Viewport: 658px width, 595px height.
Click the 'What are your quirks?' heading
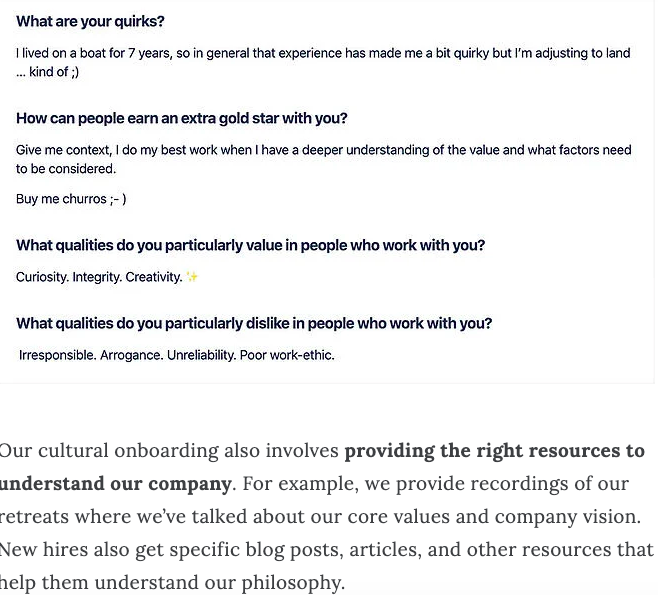[x=90, y=21]
